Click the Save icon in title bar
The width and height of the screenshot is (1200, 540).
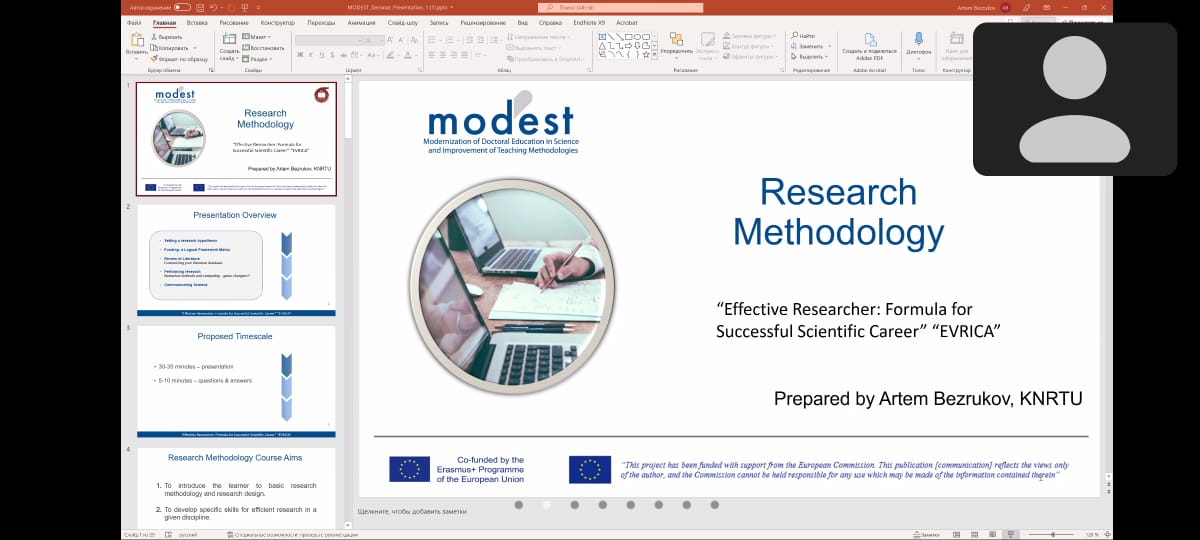point(201,8)
